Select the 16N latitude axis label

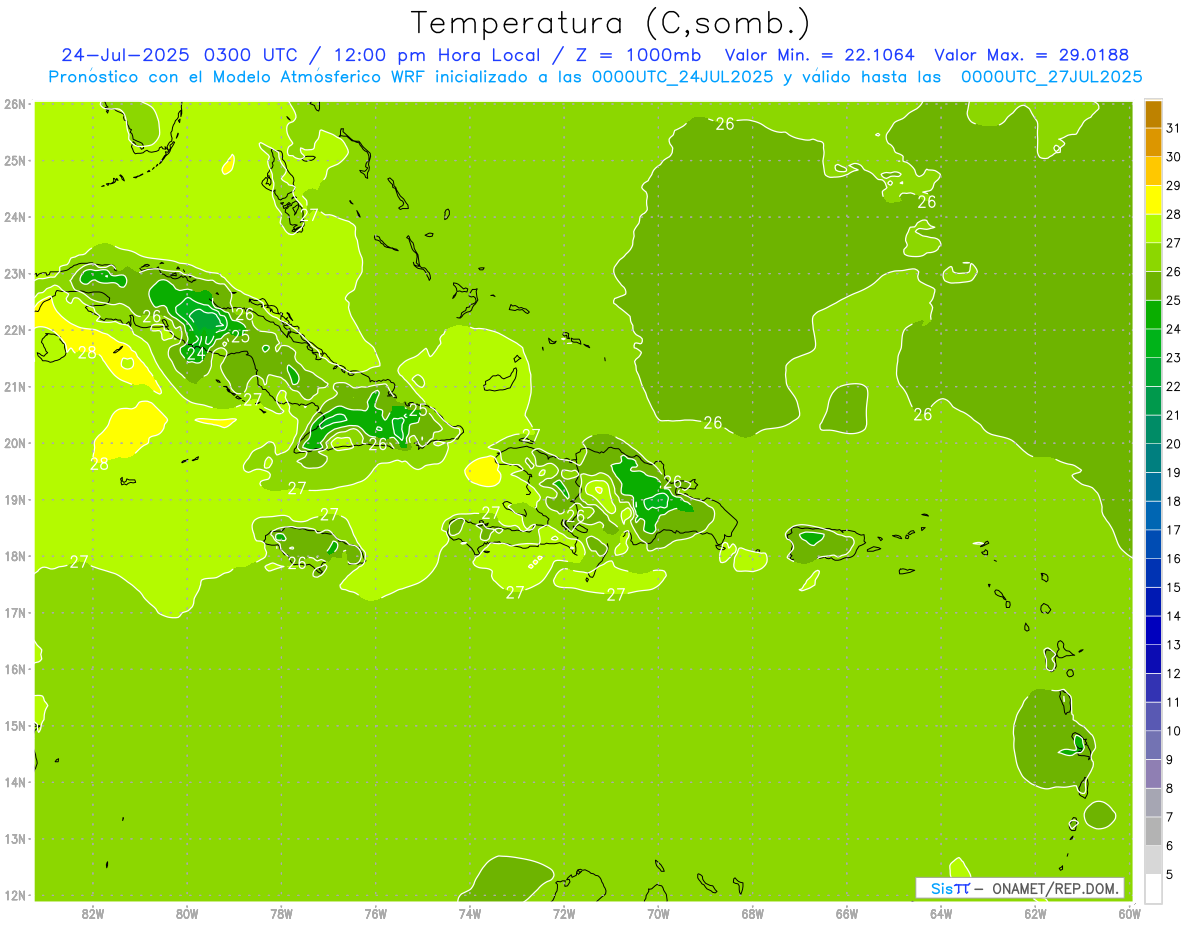tap(14, 669)
